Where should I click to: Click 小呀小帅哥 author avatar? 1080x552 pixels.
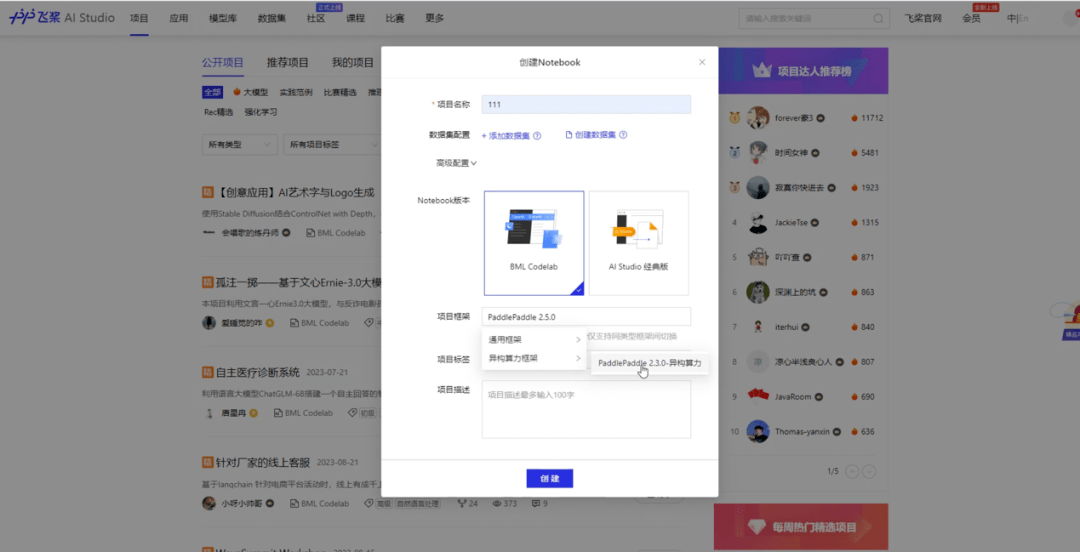point(209,503)
